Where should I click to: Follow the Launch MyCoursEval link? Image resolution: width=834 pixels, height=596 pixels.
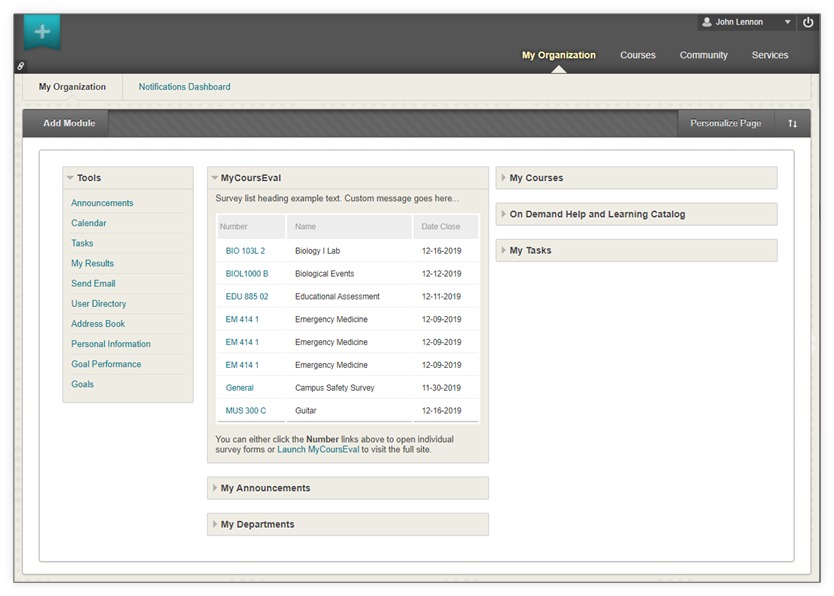318,450
